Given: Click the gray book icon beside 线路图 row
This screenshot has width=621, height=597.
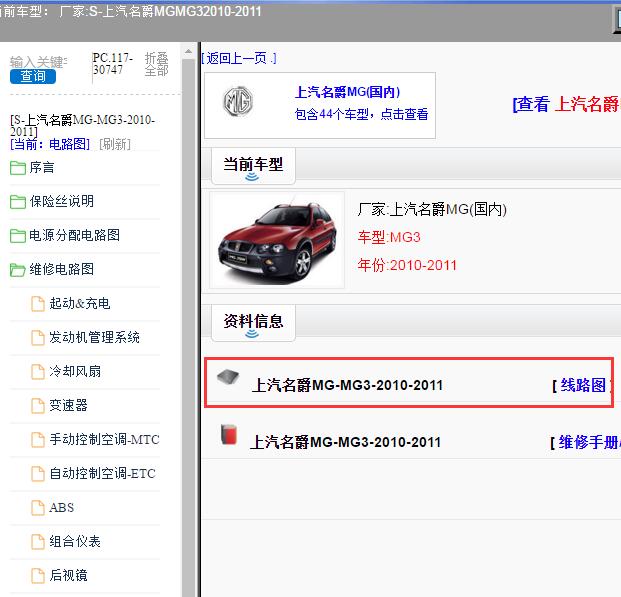Looking at the screenshot, I should point(228,377).
